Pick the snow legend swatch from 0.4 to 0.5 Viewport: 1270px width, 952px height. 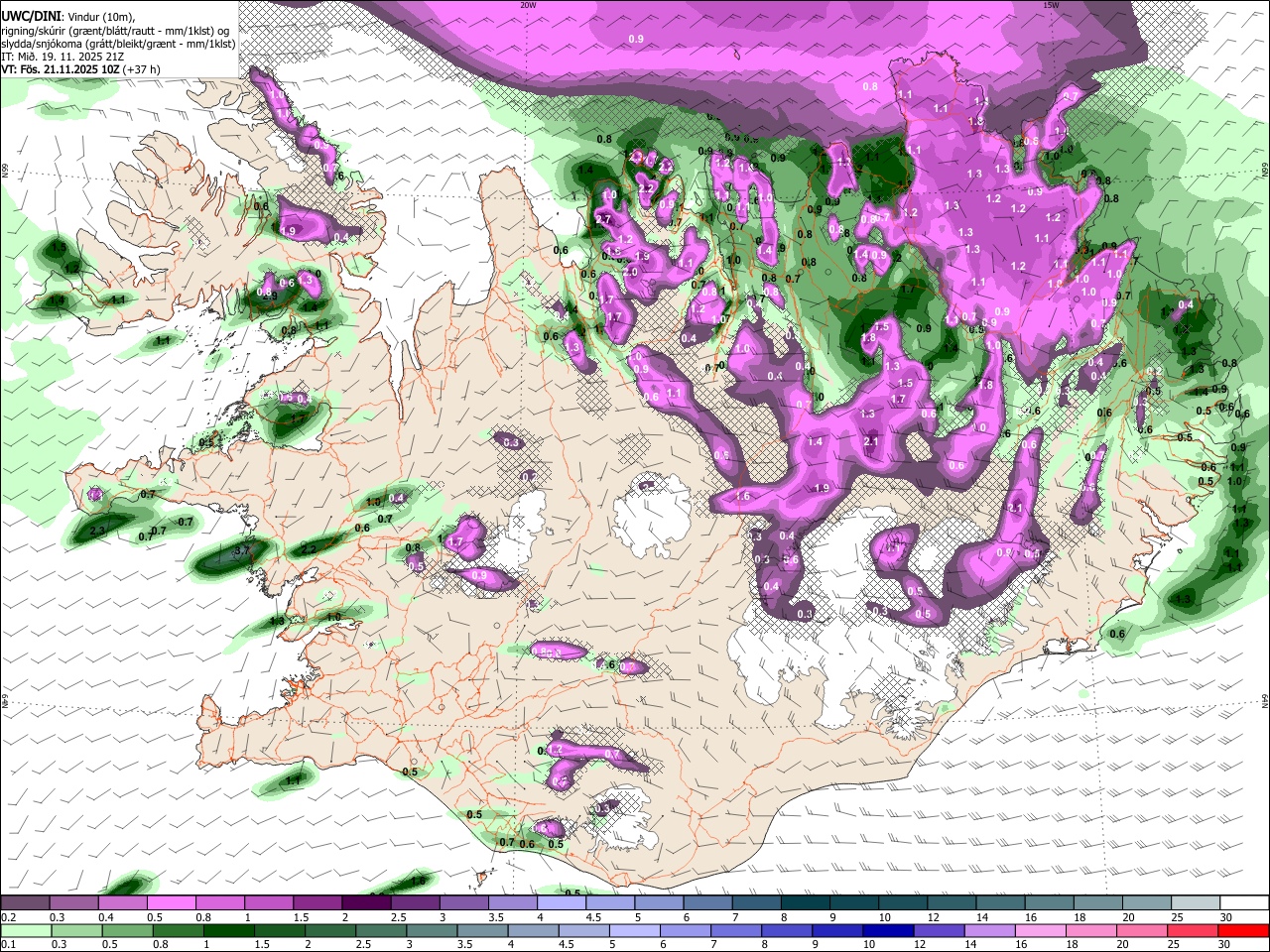(123, 902)
